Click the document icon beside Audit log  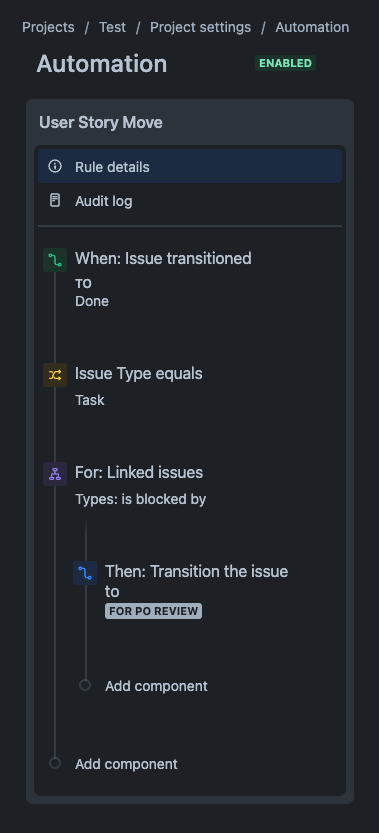pyautogui.click(x=55, y=200)
